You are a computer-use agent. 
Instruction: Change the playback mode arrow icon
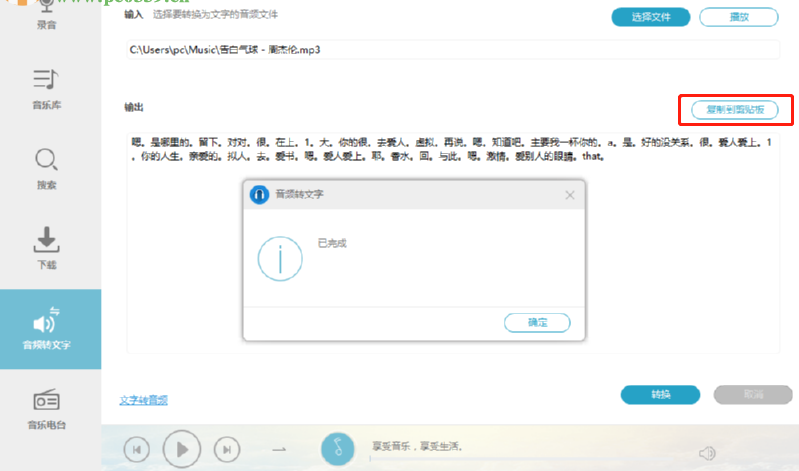(279, 449)
